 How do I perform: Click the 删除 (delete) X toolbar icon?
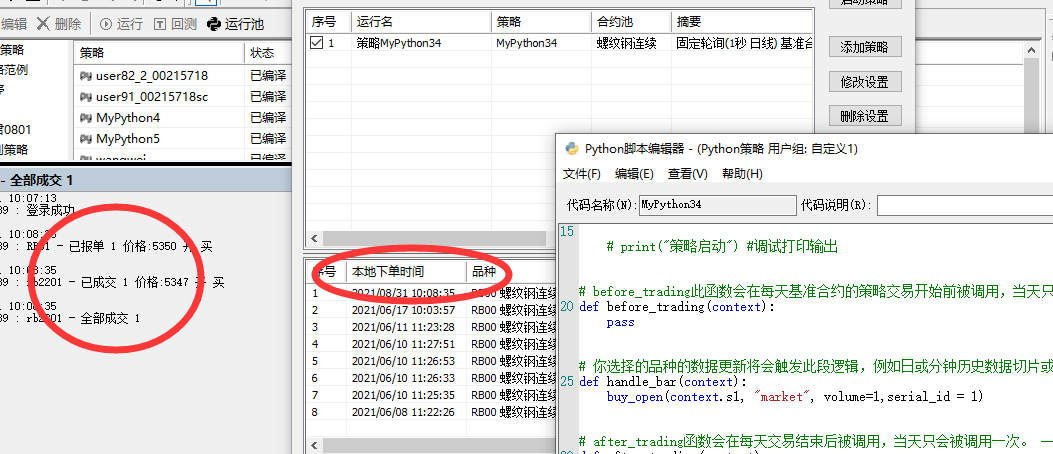click(43, 23)
